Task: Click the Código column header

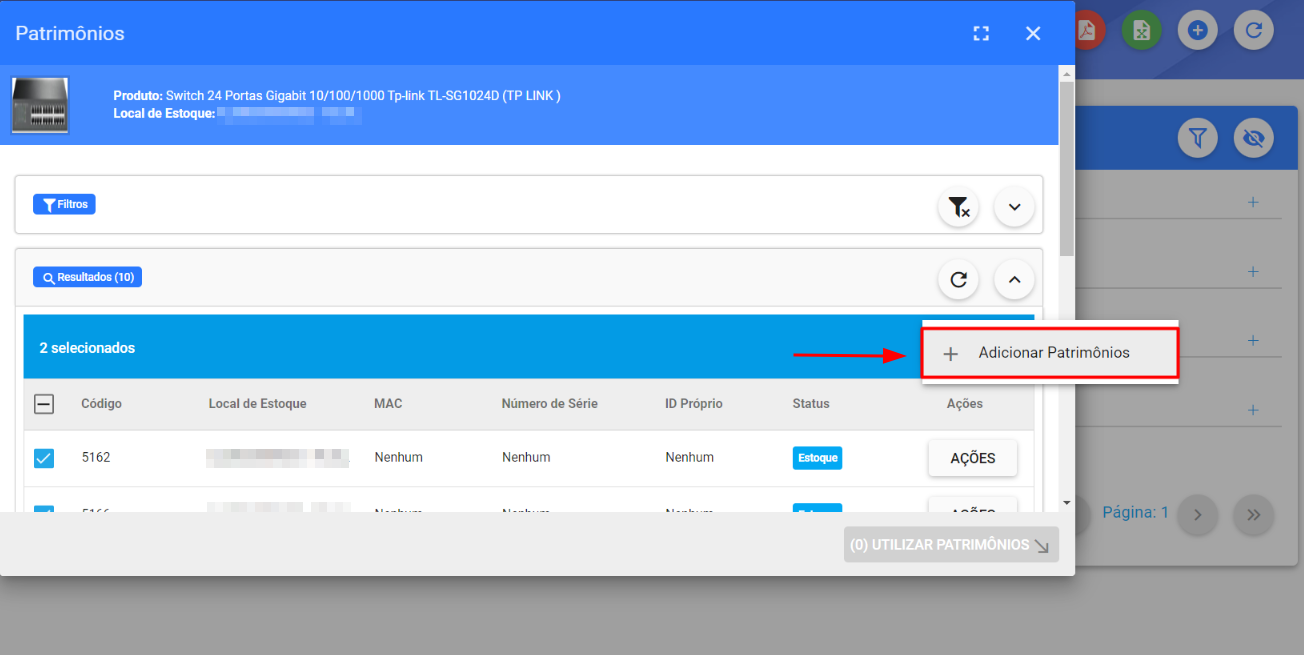Action: click(x=101, y=404)
